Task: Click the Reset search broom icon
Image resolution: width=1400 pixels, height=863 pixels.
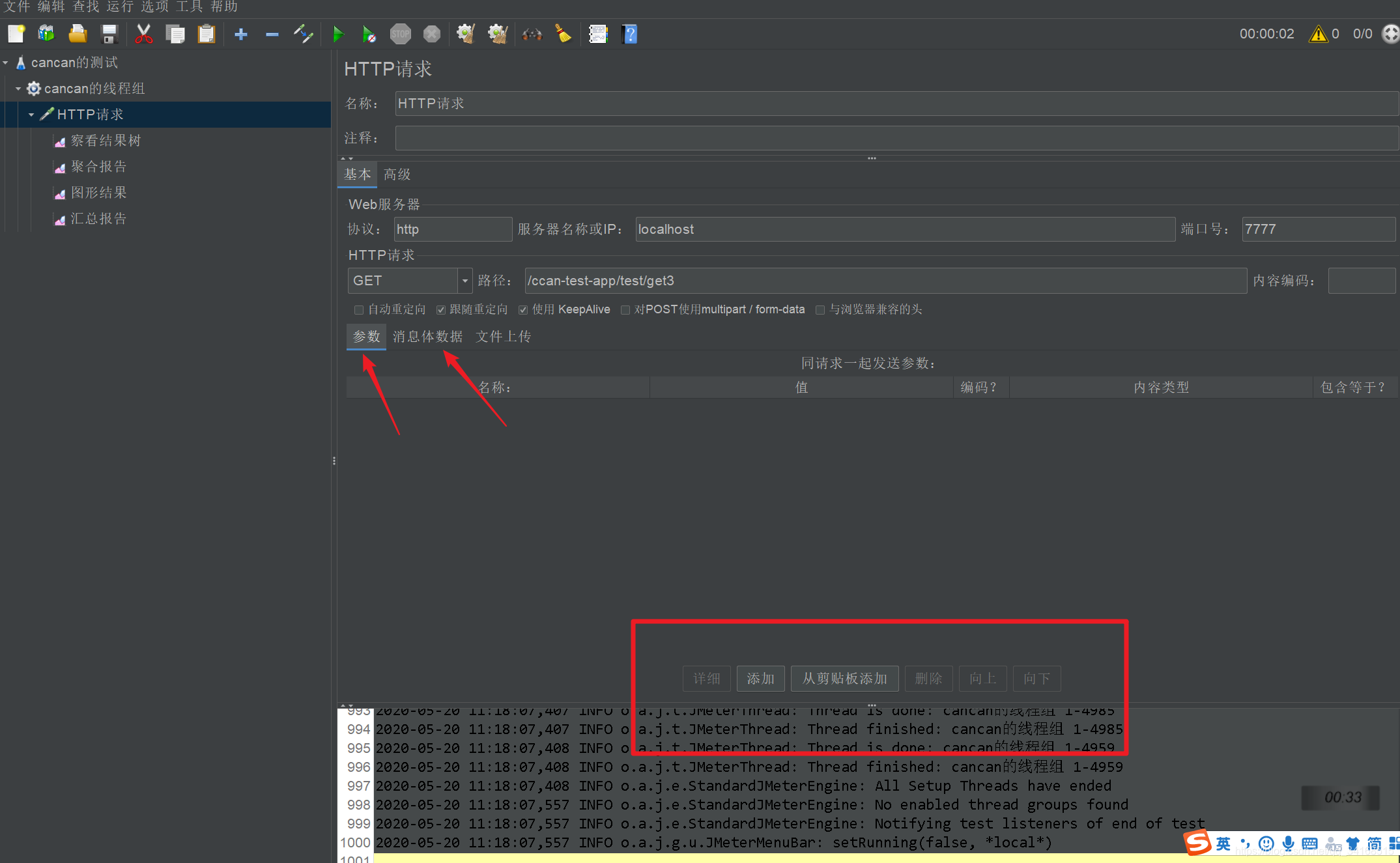Action: point(564,34)
